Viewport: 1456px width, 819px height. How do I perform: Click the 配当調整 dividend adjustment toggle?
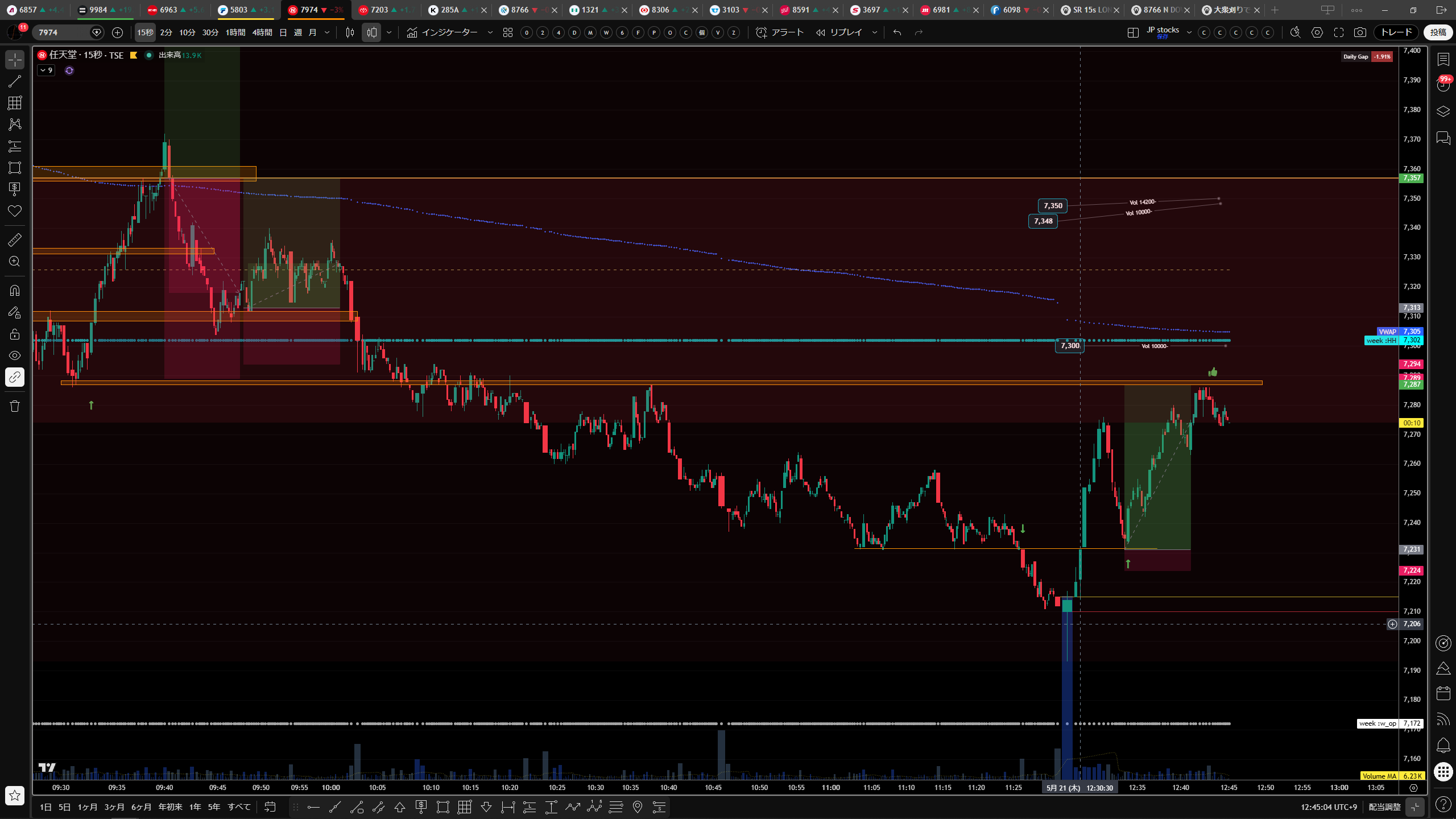tap(1384, 807)
